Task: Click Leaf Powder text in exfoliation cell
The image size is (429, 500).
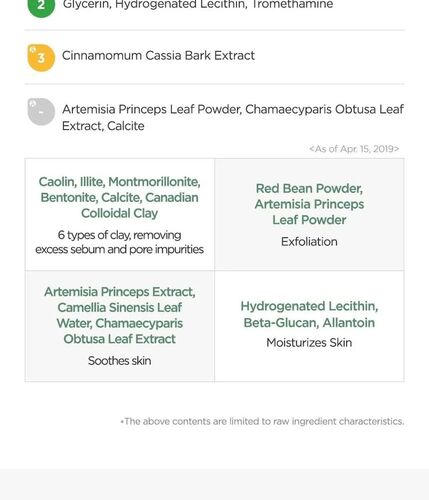Action: 309,220
